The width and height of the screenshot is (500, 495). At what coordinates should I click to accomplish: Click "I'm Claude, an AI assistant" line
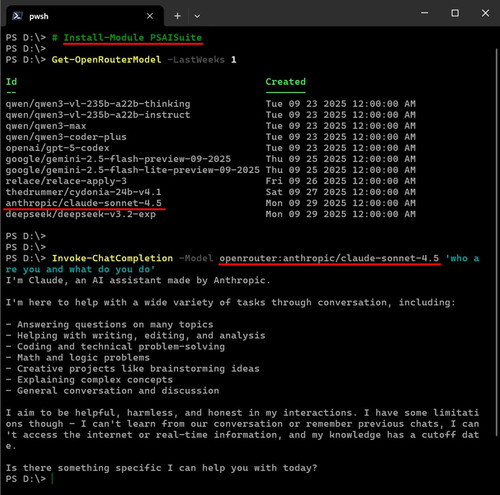coord(138,280)
